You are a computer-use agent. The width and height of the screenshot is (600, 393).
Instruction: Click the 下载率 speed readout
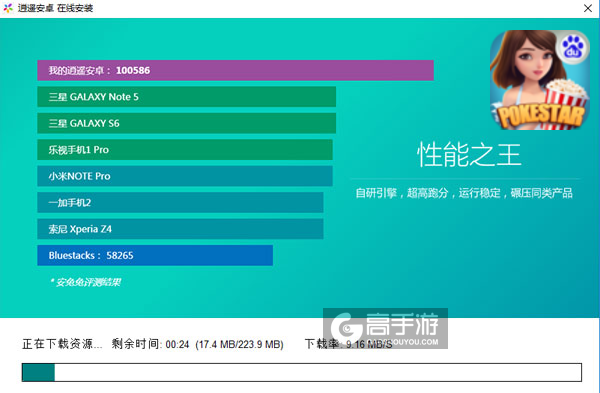coord(349,344)
